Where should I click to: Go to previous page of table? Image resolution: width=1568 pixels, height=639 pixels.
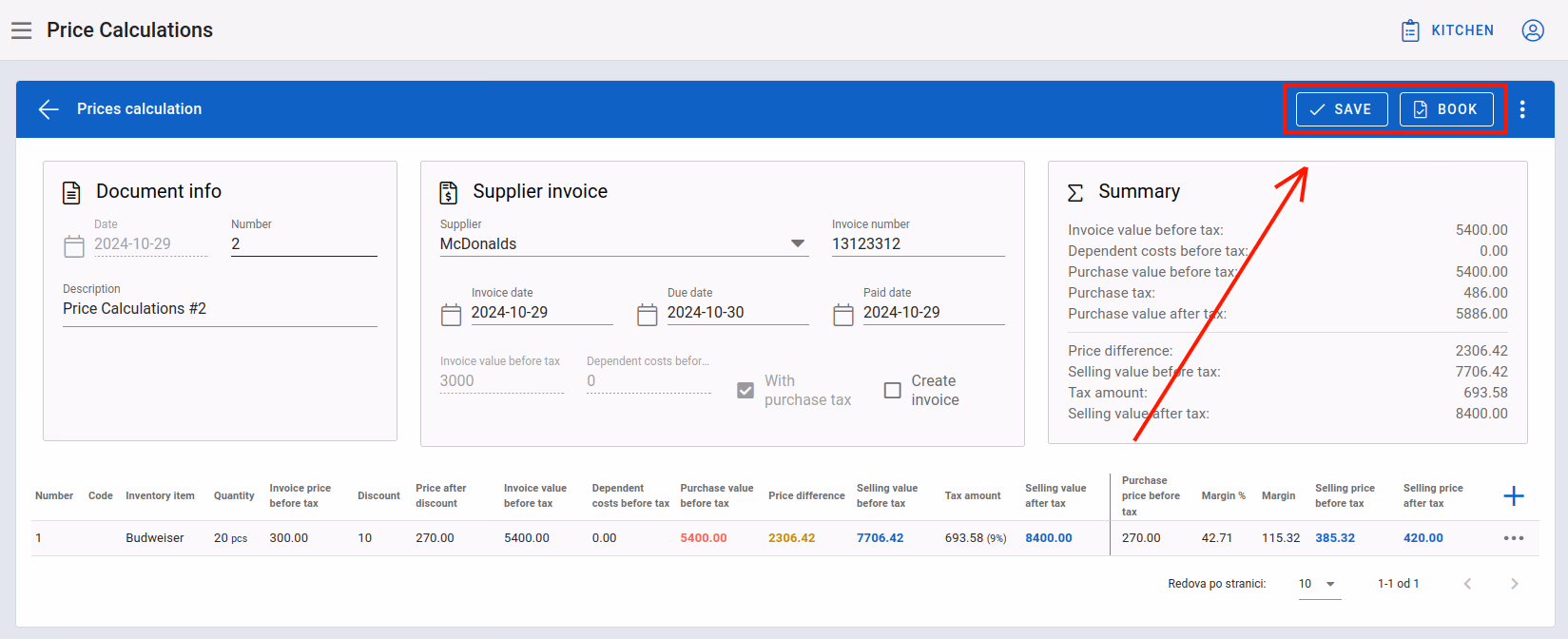1467,584
